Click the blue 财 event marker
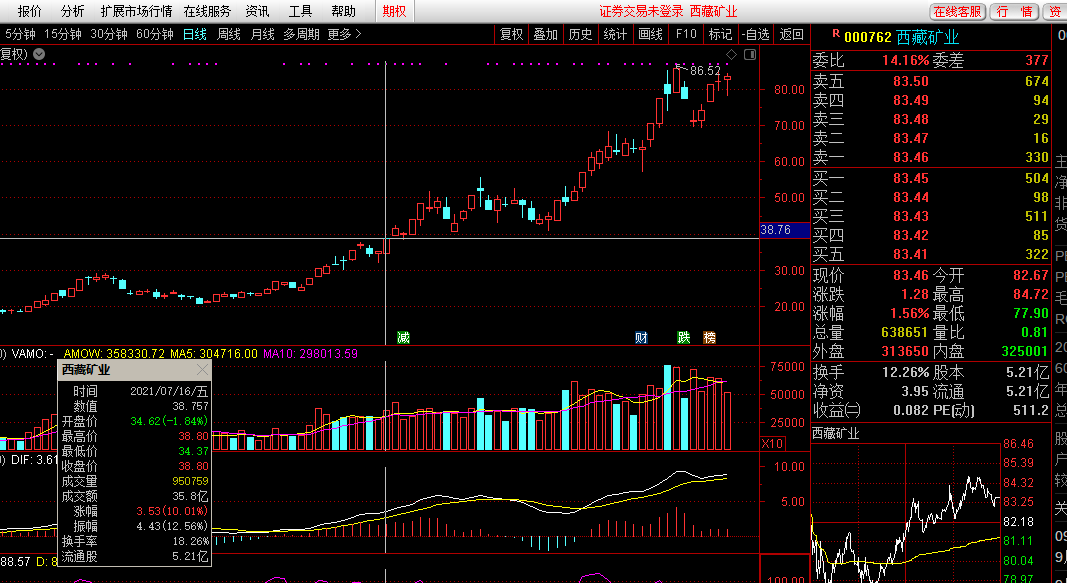 [641, 337]
